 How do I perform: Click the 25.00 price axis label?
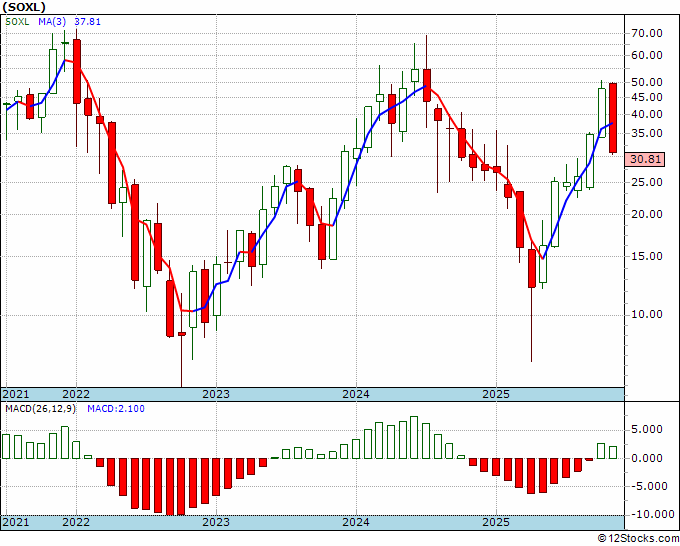[647, 182]
